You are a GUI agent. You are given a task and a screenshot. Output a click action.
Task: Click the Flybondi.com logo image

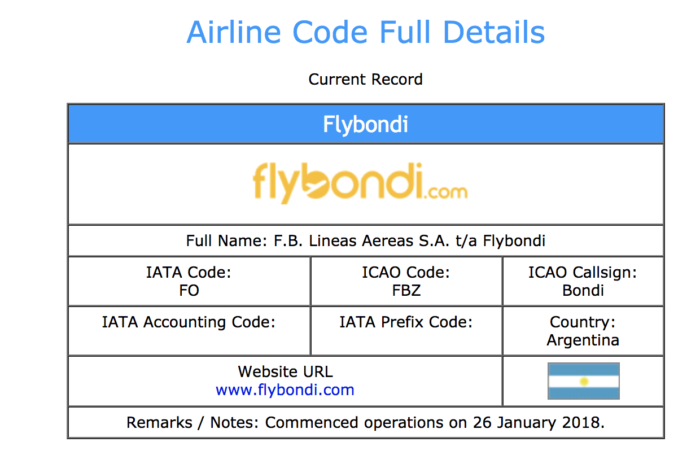pyautogui.click(x=360, y=185)
